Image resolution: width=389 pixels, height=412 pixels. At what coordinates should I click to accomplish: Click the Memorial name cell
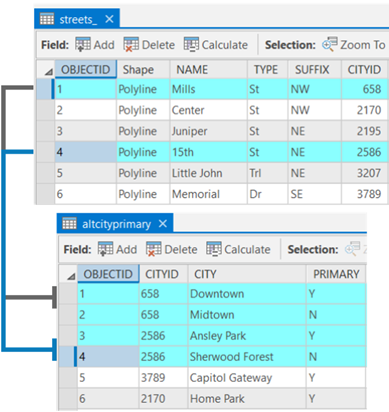(209, 194)
